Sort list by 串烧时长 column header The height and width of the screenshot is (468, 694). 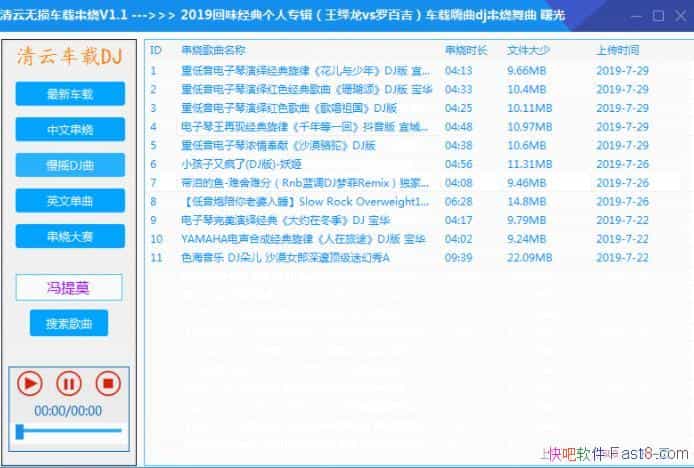pos(465,49)
